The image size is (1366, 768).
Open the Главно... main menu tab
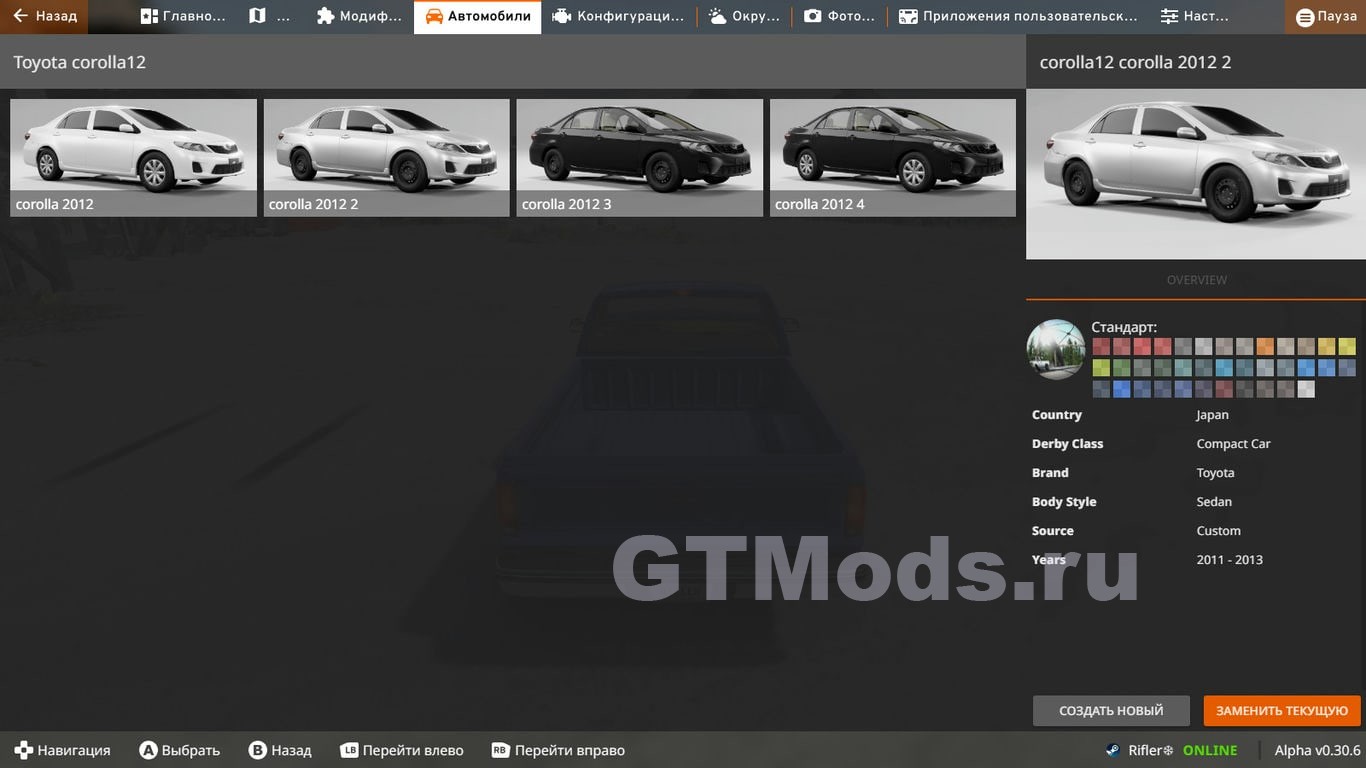(182, 16)
